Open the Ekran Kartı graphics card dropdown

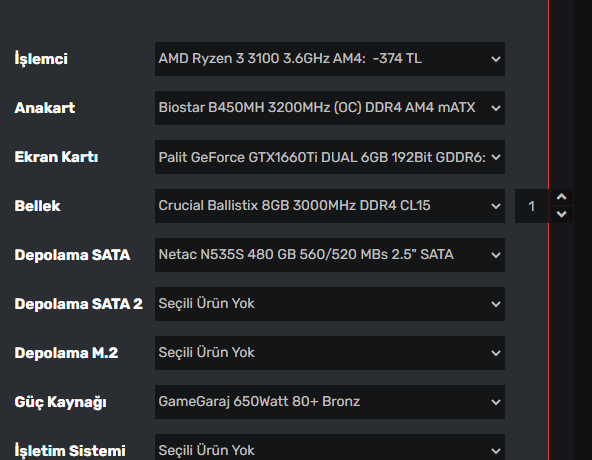[330, 157]
